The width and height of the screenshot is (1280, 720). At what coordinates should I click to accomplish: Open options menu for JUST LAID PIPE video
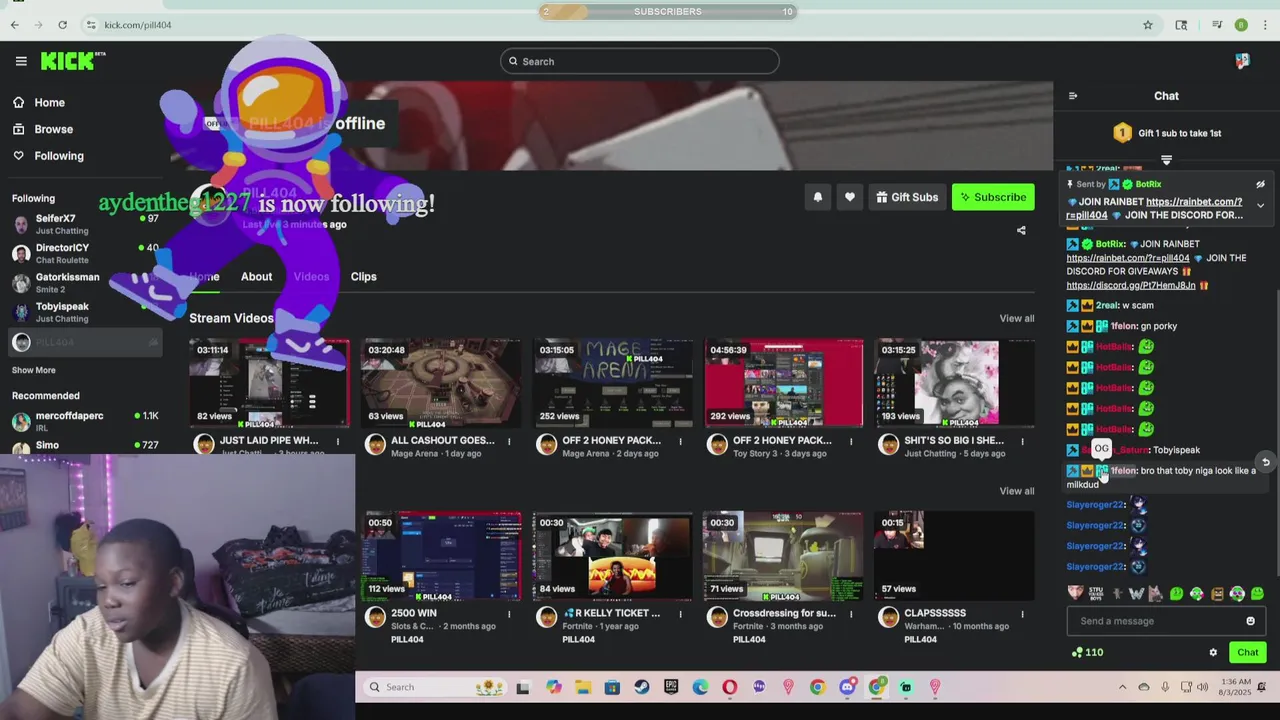coord(338,441)
